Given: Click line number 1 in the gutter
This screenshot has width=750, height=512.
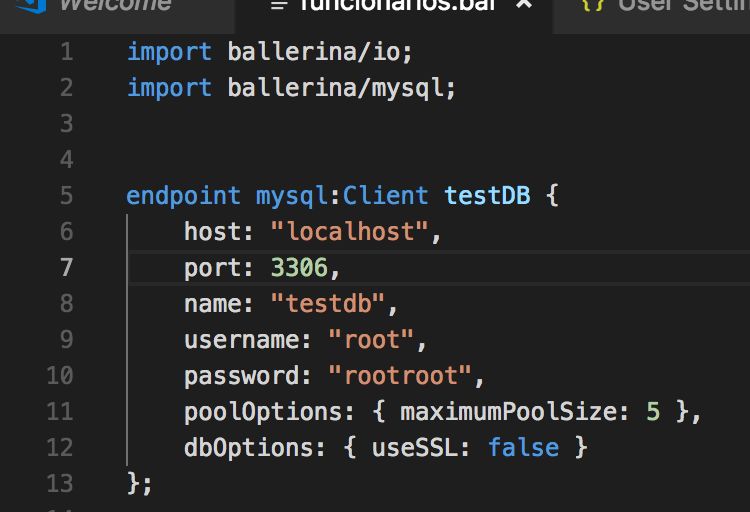Looking at the screenshot, I should pyautogui.click(x=67, y=52).
